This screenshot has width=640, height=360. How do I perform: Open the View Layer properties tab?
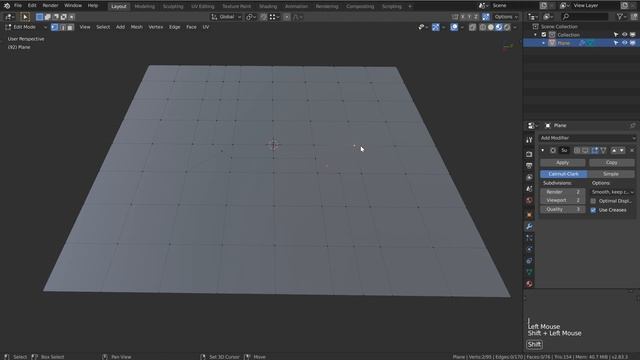pos(529,177)
